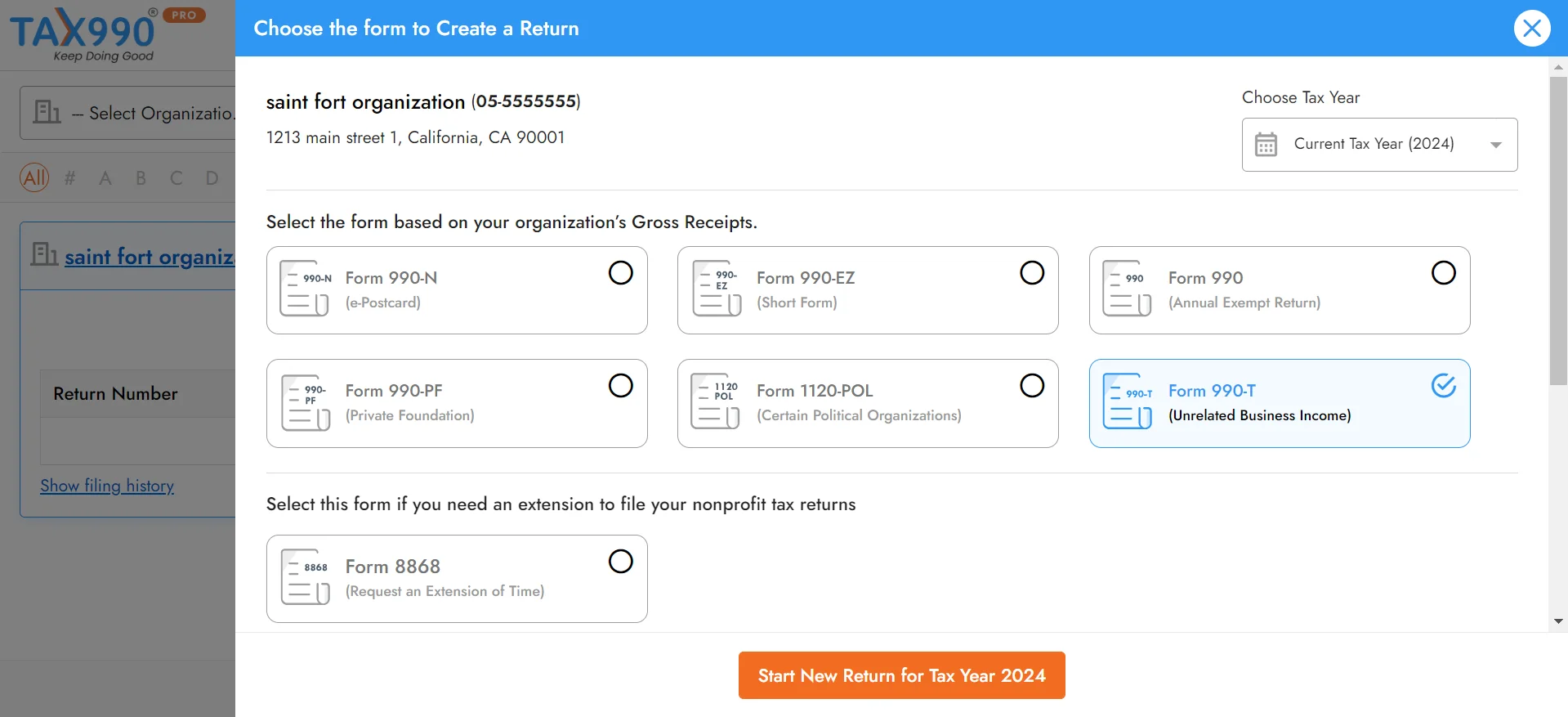Click the Form 8868 title text
Image resolution: width=1568 pixels, height=717 pixels.
coord(393,567)
